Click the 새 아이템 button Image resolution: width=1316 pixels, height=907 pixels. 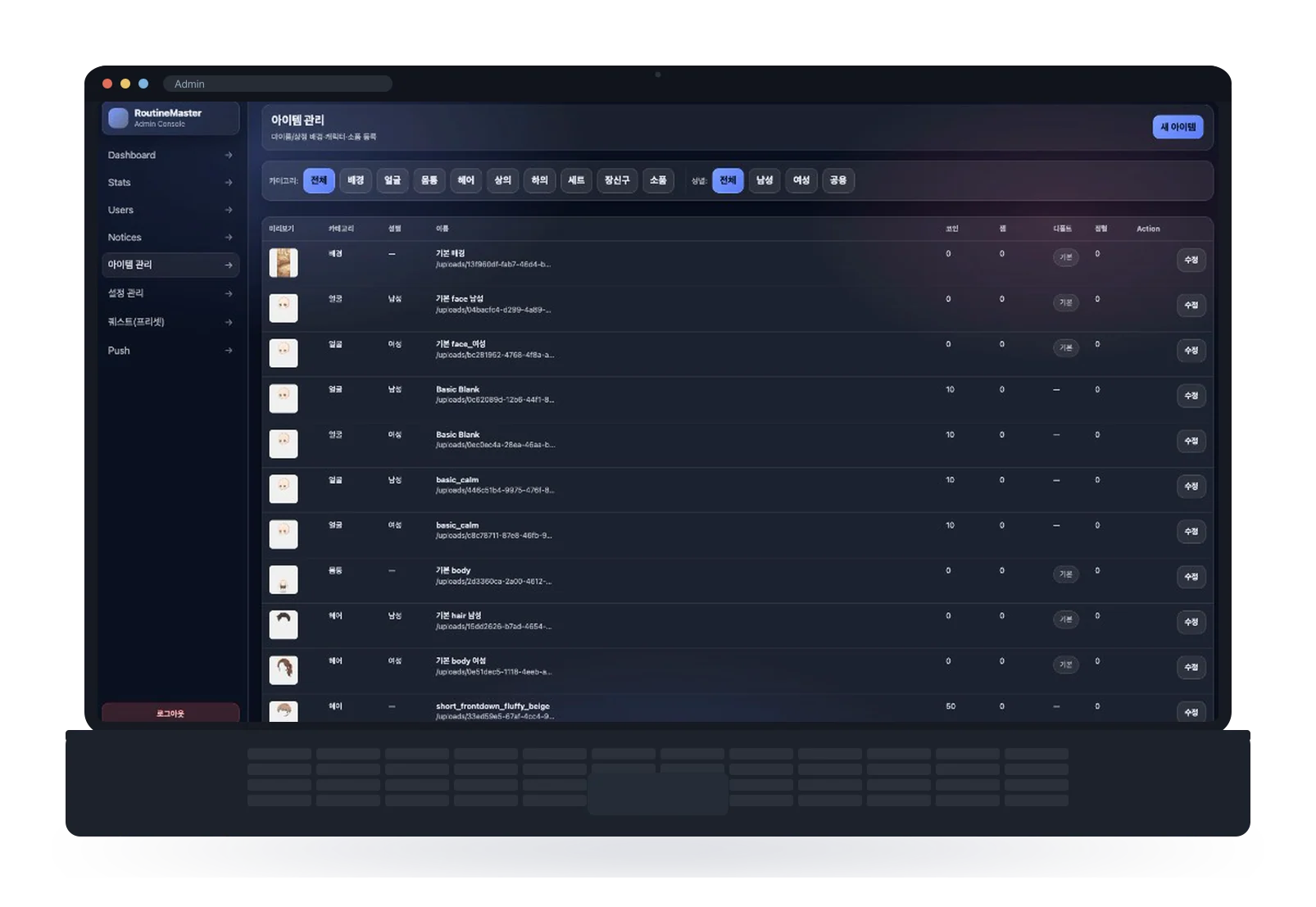pyautogui.click(x=1178, y=127)
